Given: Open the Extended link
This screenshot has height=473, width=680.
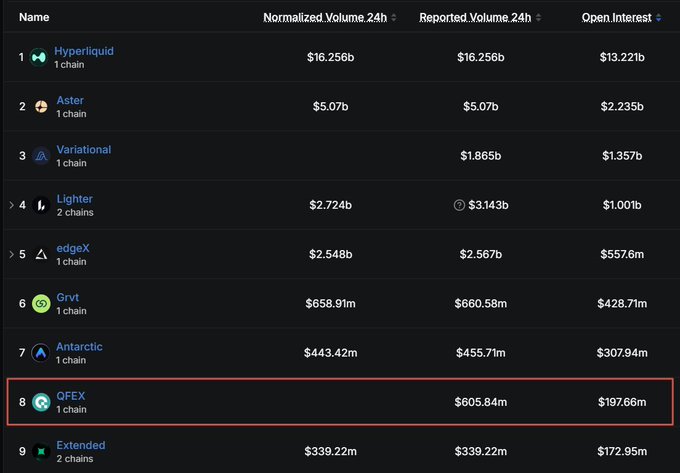Looking at the screenshot, I should pos(81,445).
